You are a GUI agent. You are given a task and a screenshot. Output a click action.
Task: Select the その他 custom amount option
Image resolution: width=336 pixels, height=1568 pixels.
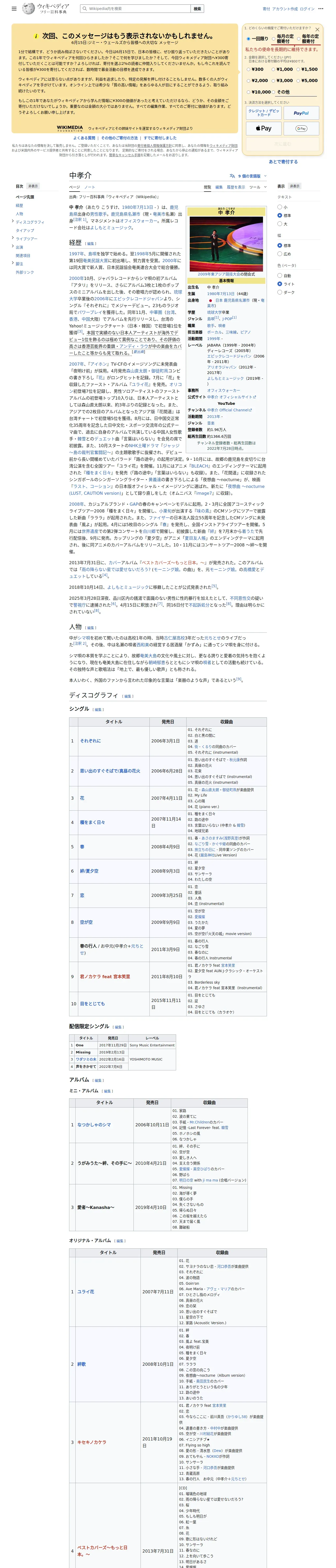pos(274,92)
